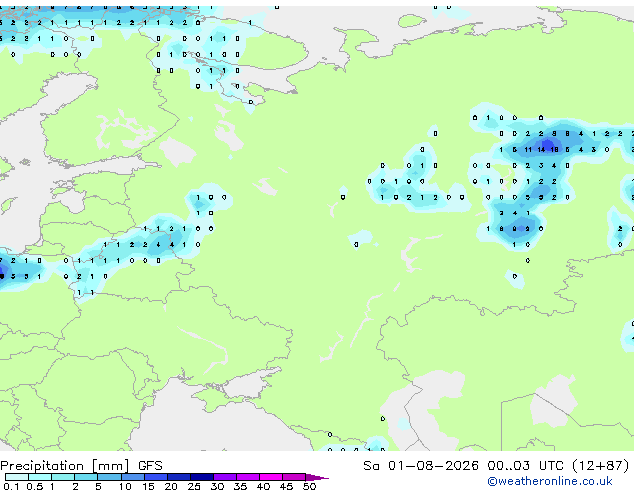The image size is (634, 490).
Task: Click the map precipitation value '14'
Action: (x=541, y=150)
